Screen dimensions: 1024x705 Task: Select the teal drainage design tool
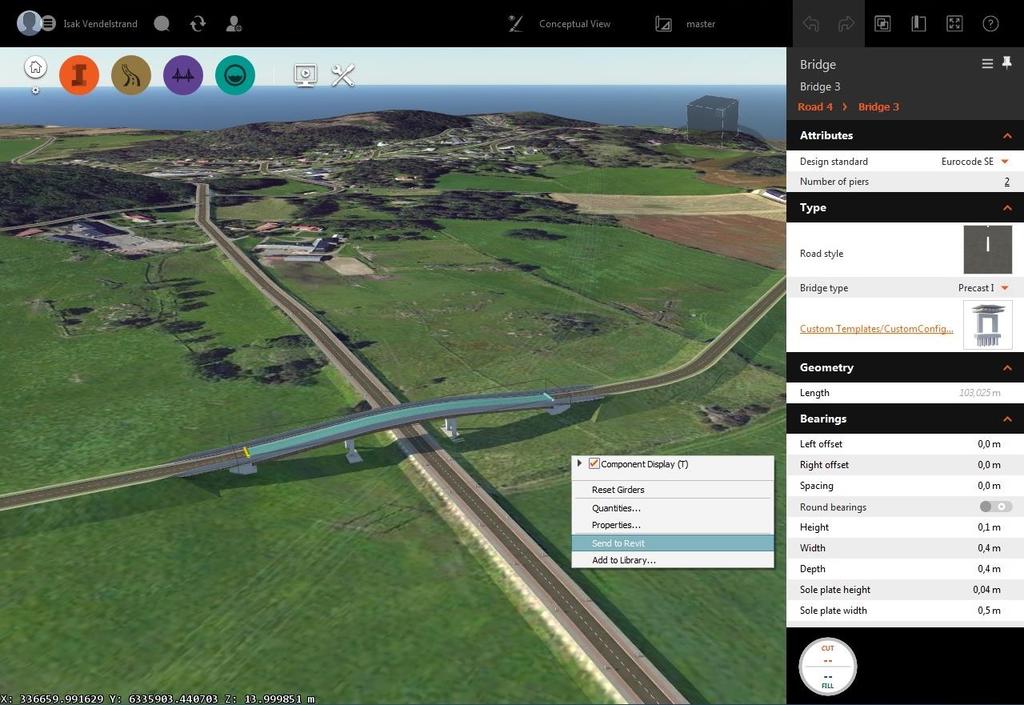click(235, 75)
